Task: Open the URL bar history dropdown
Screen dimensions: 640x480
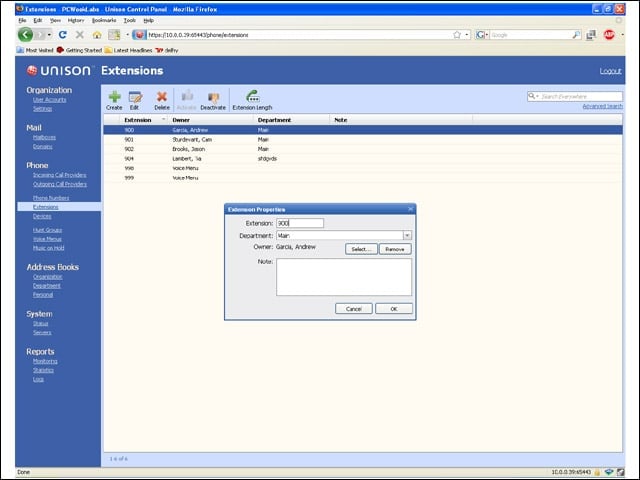Action: pyautogui.click(x=467, y=35)
